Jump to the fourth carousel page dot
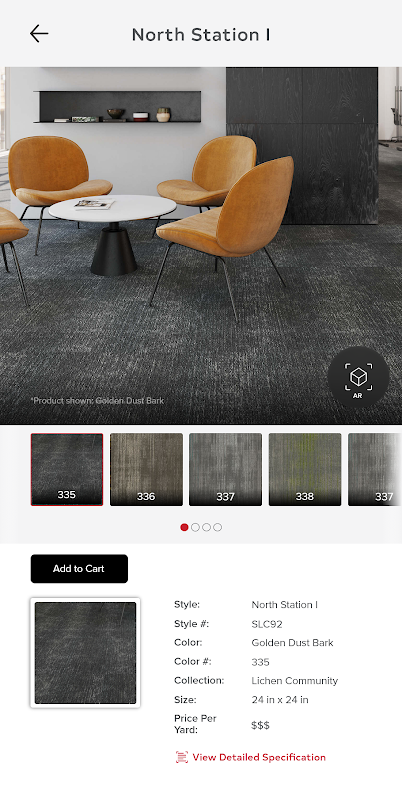Viewport: 402px width, 800px height. coord(218,527)
